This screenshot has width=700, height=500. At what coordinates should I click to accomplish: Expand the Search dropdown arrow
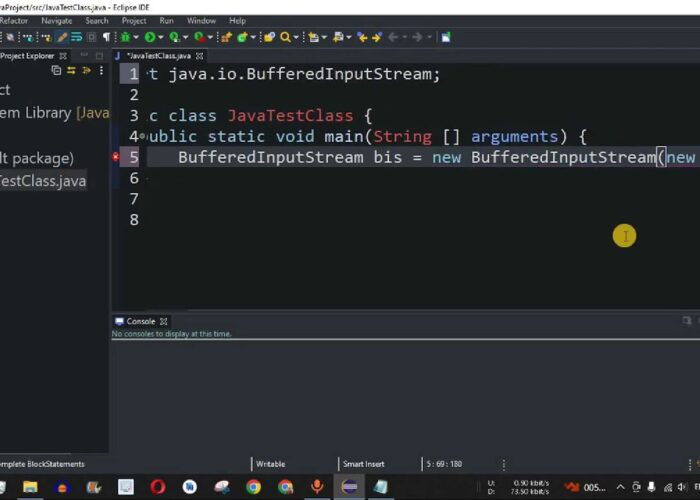(296, 38)
